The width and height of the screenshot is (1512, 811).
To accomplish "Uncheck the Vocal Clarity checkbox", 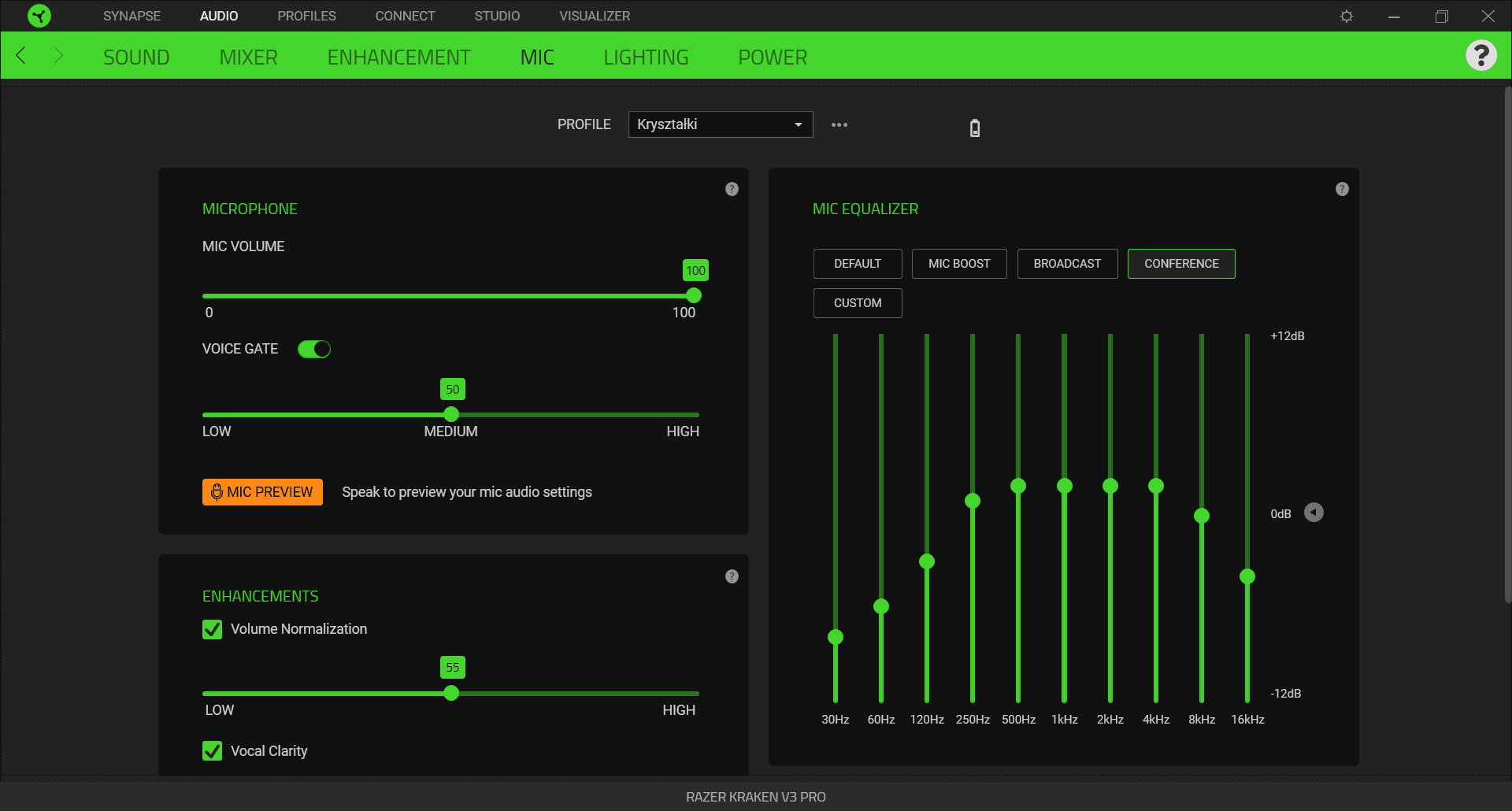I will (212, 751).
